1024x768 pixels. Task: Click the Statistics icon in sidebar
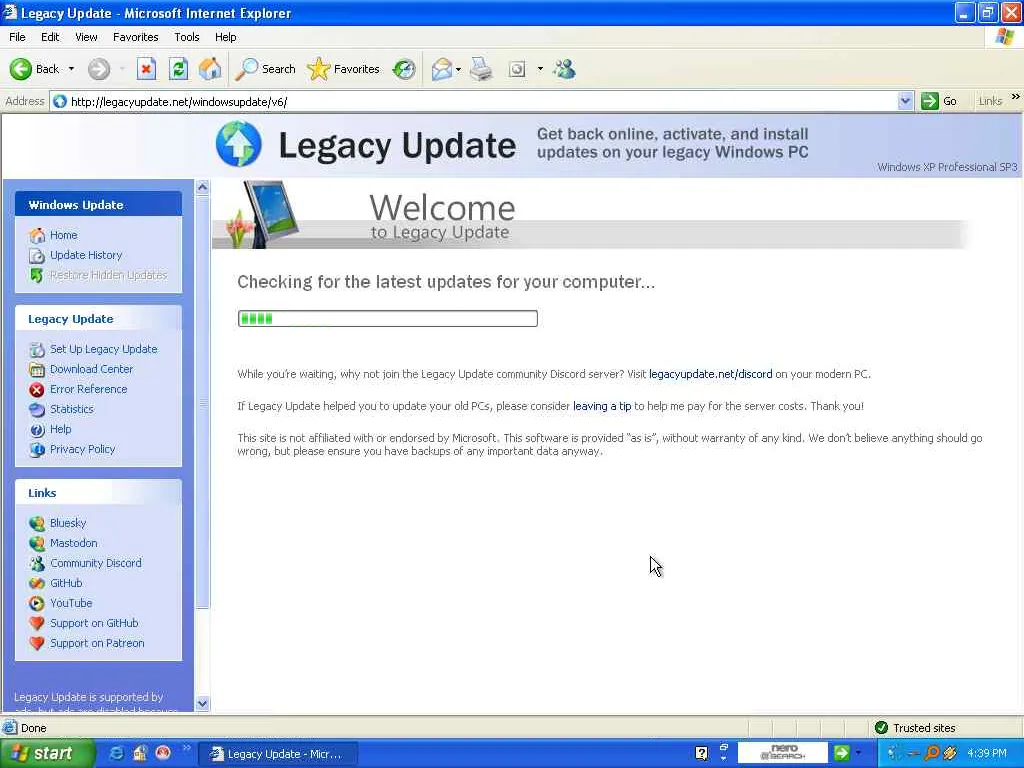click(x=37, y=409)
